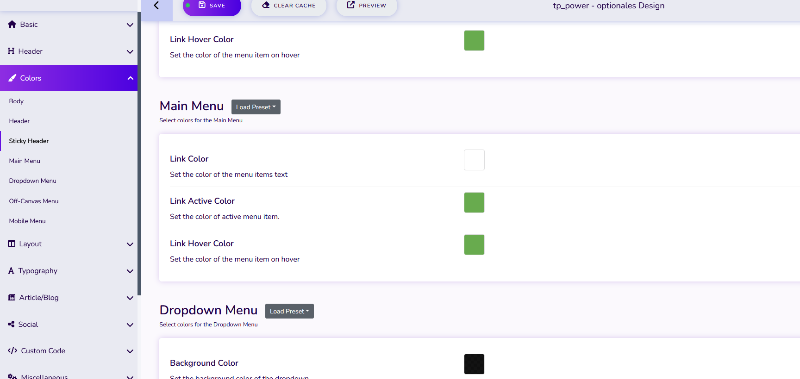Collapse the Colors section chevron

130,78
